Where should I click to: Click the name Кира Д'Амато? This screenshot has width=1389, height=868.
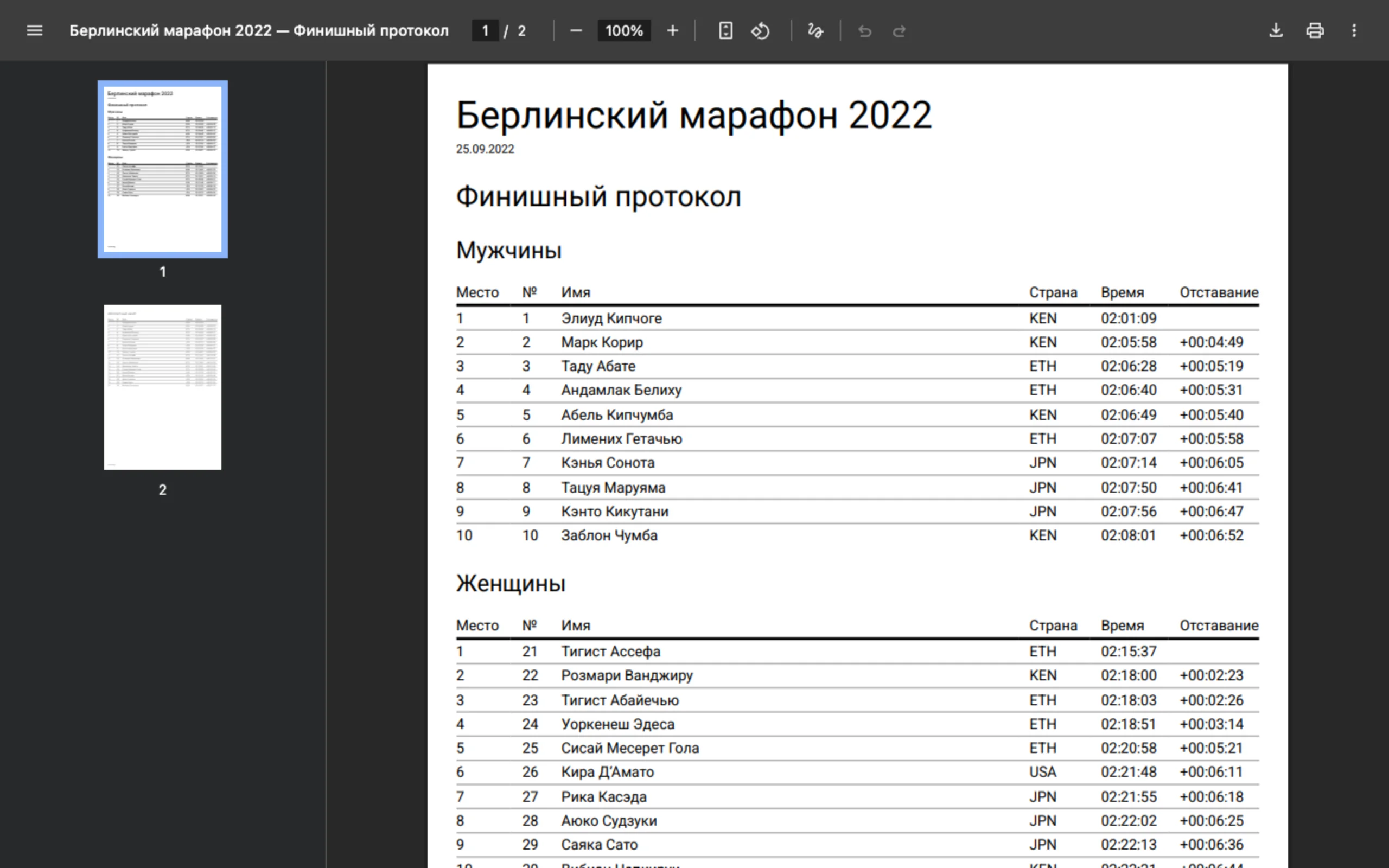pos(607,772)
